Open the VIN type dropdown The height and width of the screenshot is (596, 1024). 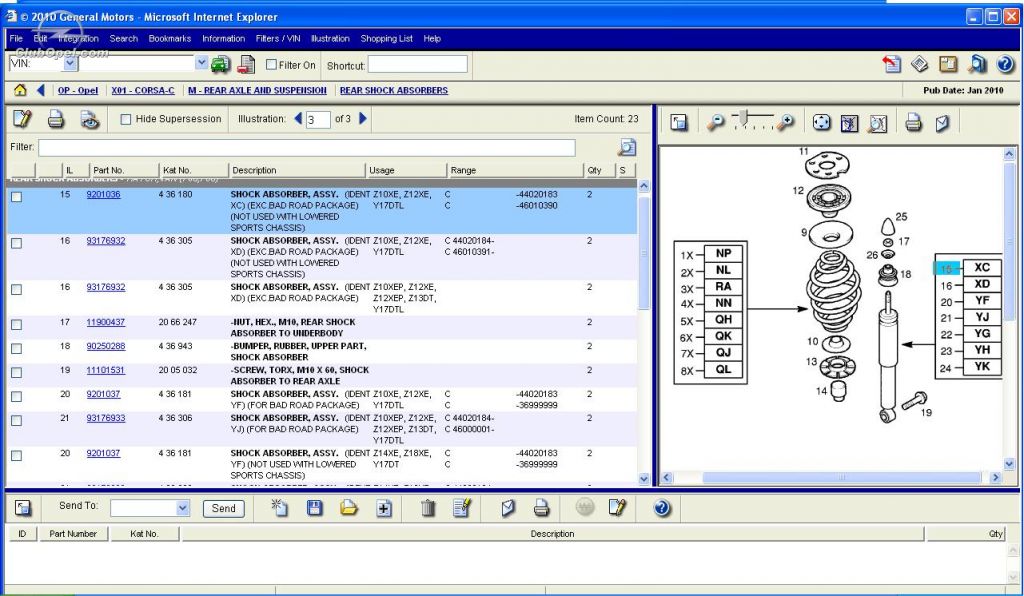71,63
